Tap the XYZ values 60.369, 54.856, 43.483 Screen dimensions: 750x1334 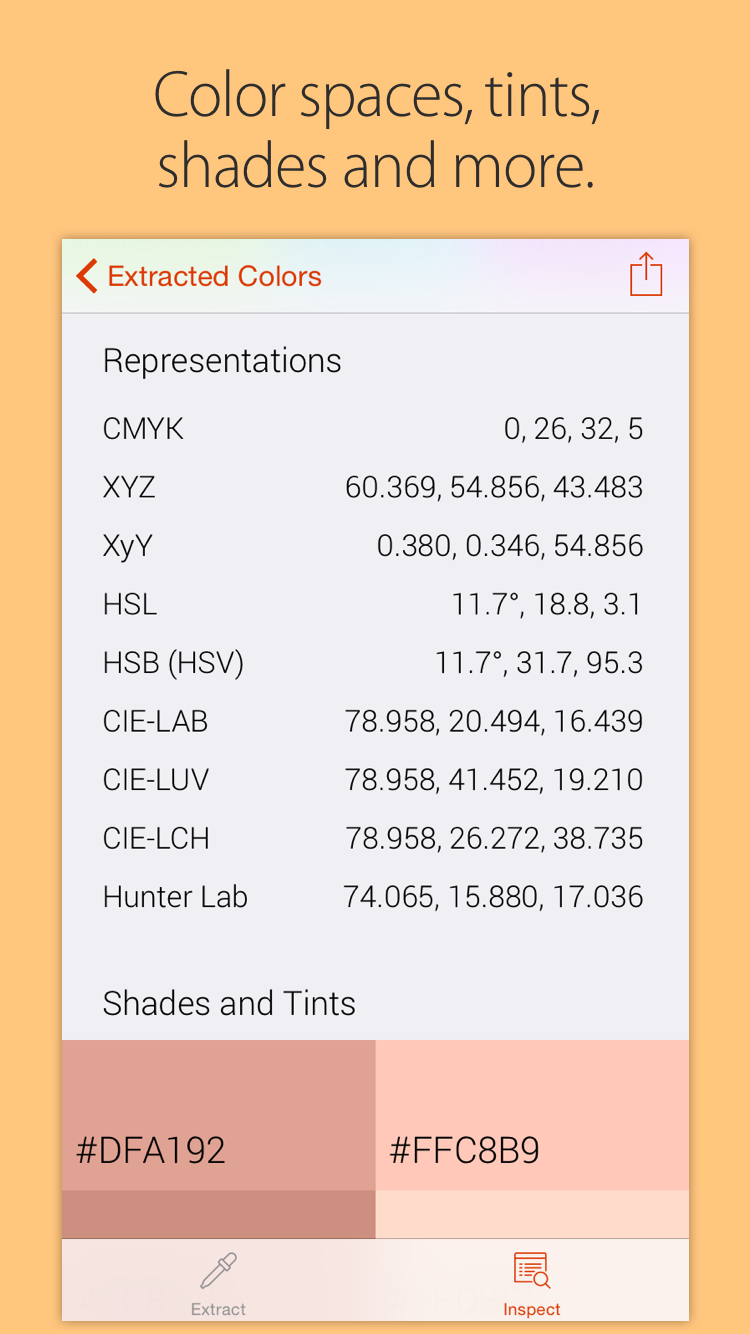tap(494, 488)
